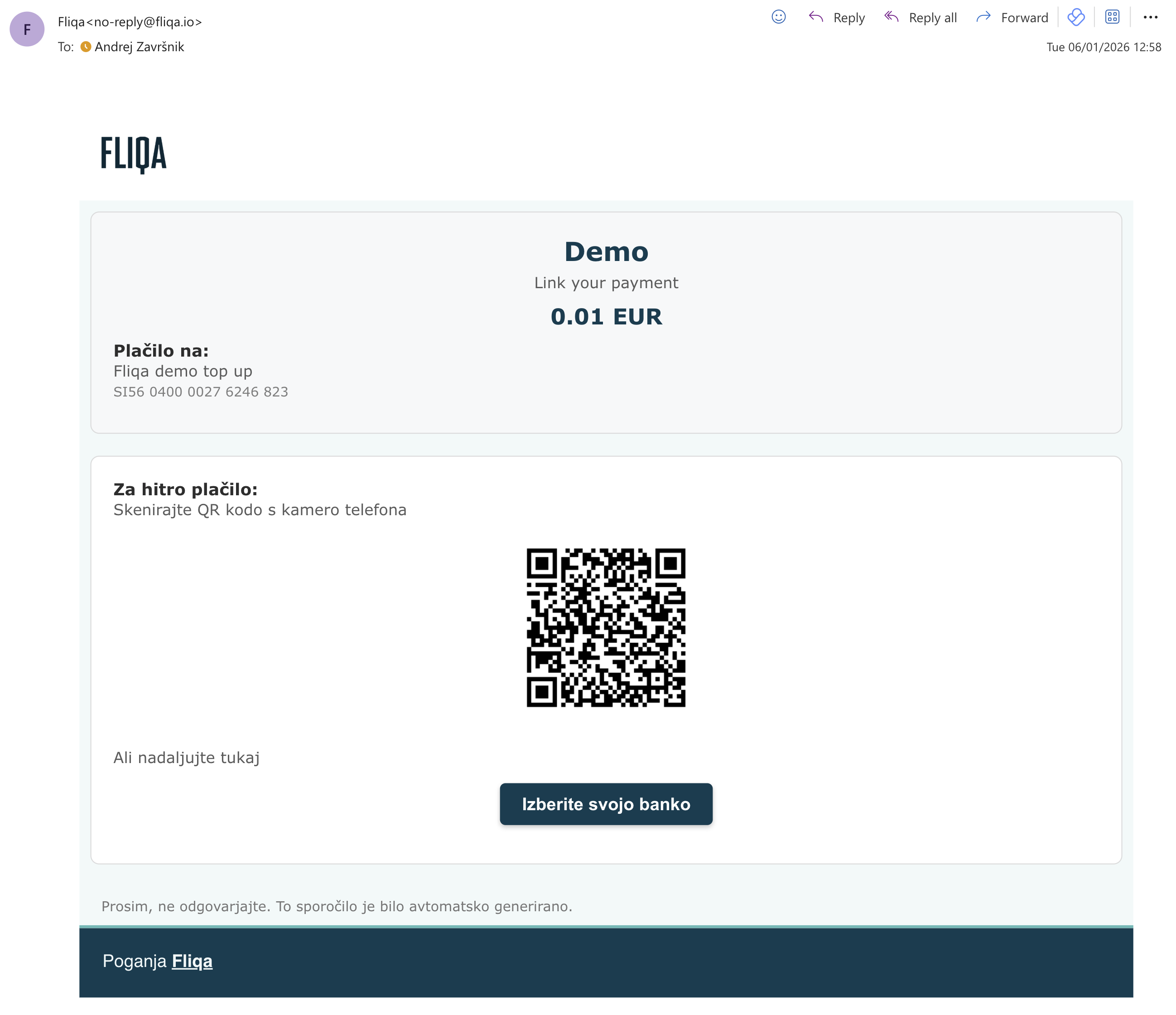The width and height of the screenshot is (1176, 1015).
Task: Open the Microsoft Loop icon
Action: [x=1077, y=18]
